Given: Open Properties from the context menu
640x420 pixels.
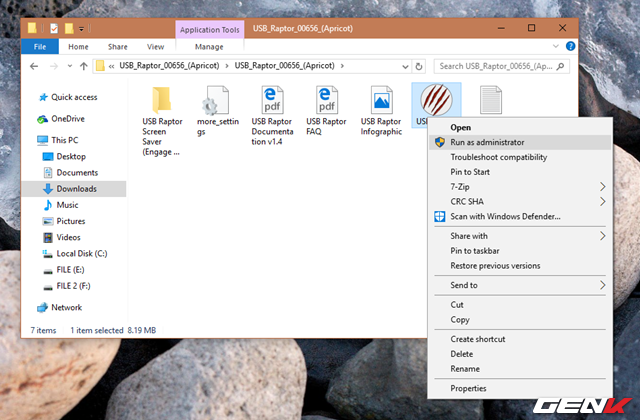Looking at the screenshot, I should coord(520,389).
